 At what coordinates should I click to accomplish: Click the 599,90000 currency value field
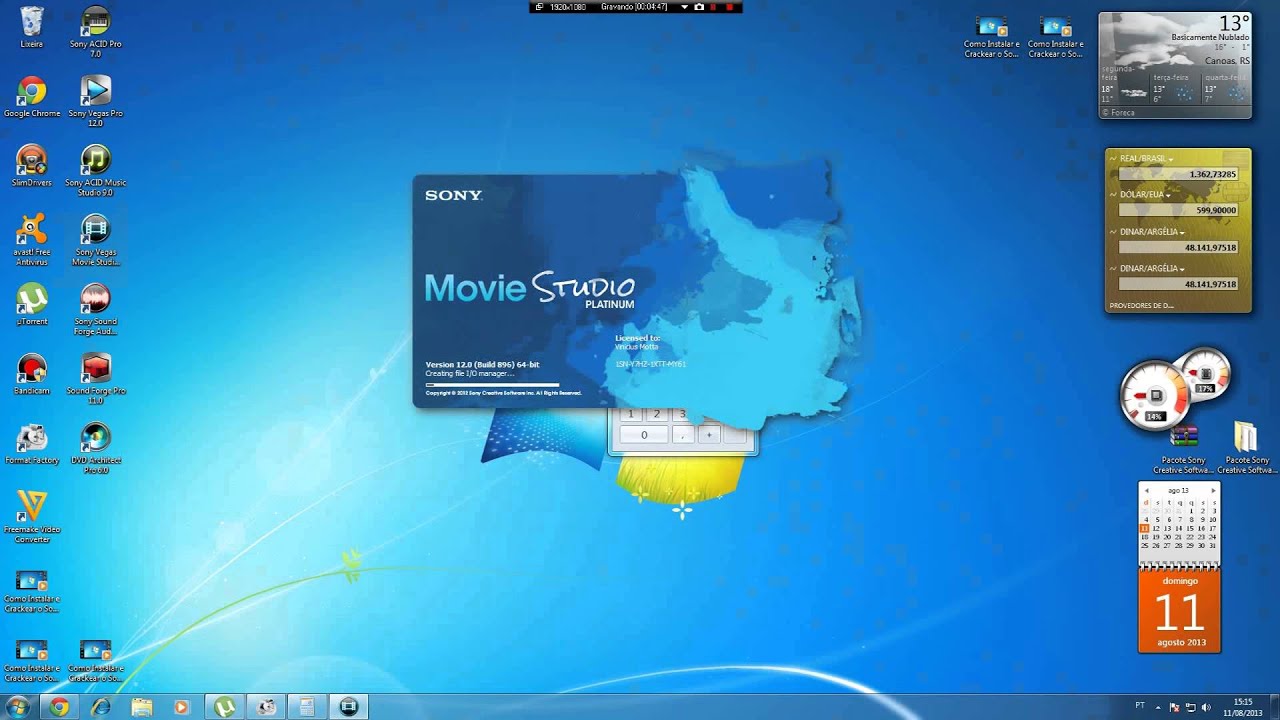point(1178,210)
